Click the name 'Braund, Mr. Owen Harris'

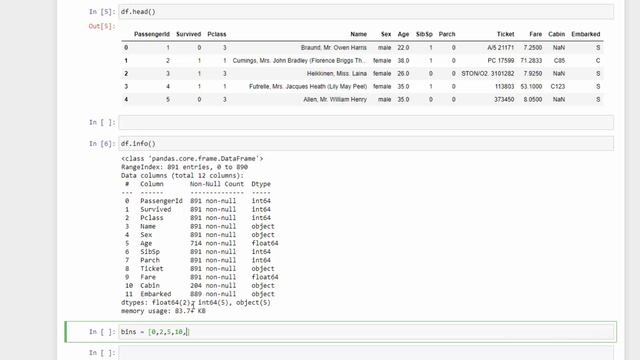334,48
